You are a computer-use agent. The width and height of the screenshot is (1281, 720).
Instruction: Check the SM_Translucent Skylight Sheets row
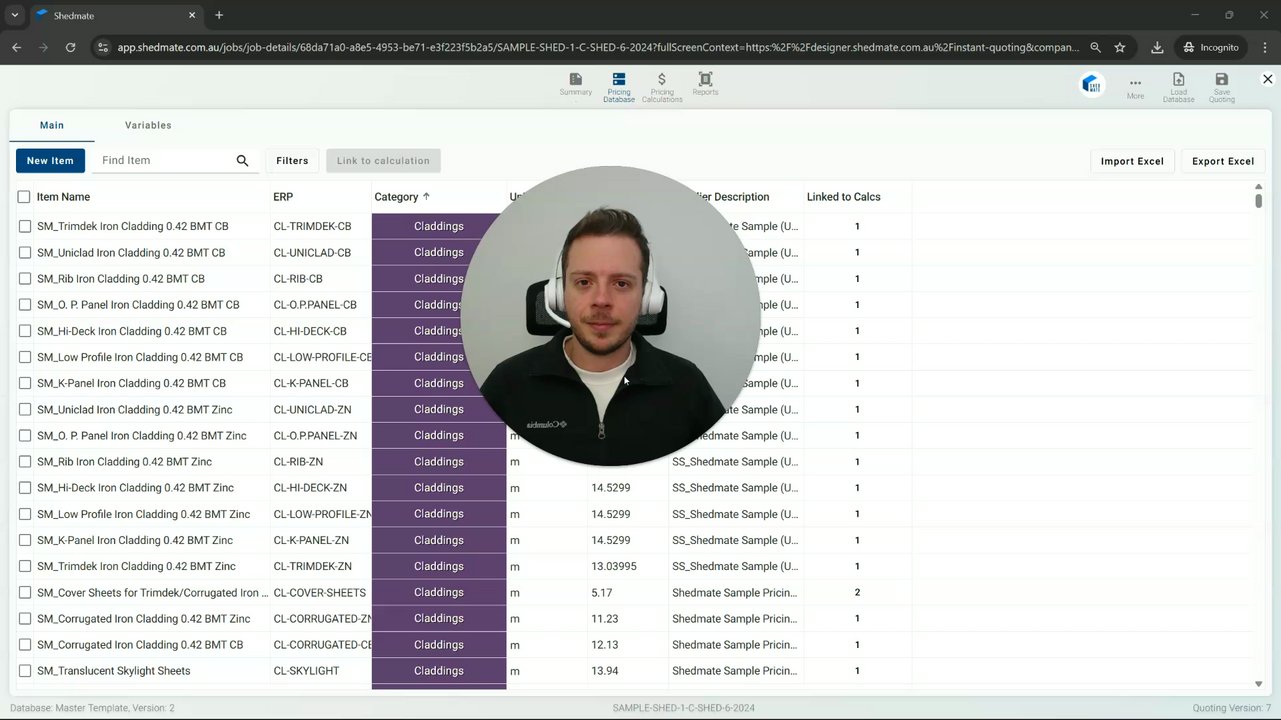point(25,671)
